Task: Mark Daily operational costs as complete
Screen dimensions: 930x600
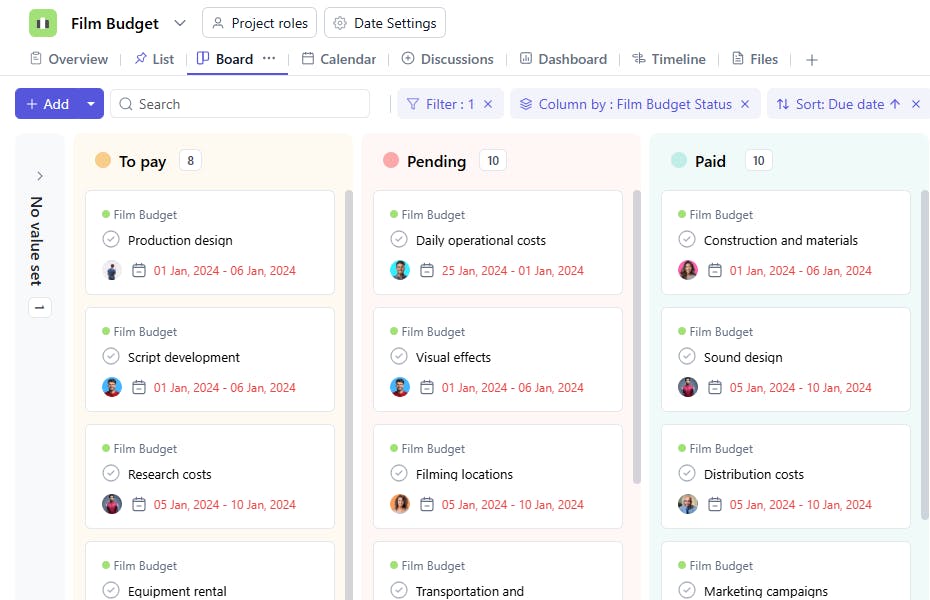Action: (399, 240)
